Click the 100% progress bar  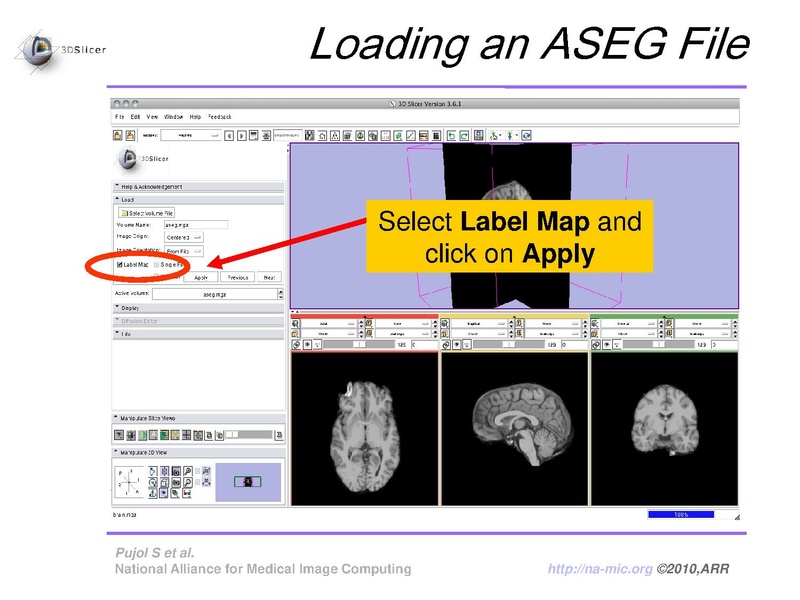click(681, 514)
